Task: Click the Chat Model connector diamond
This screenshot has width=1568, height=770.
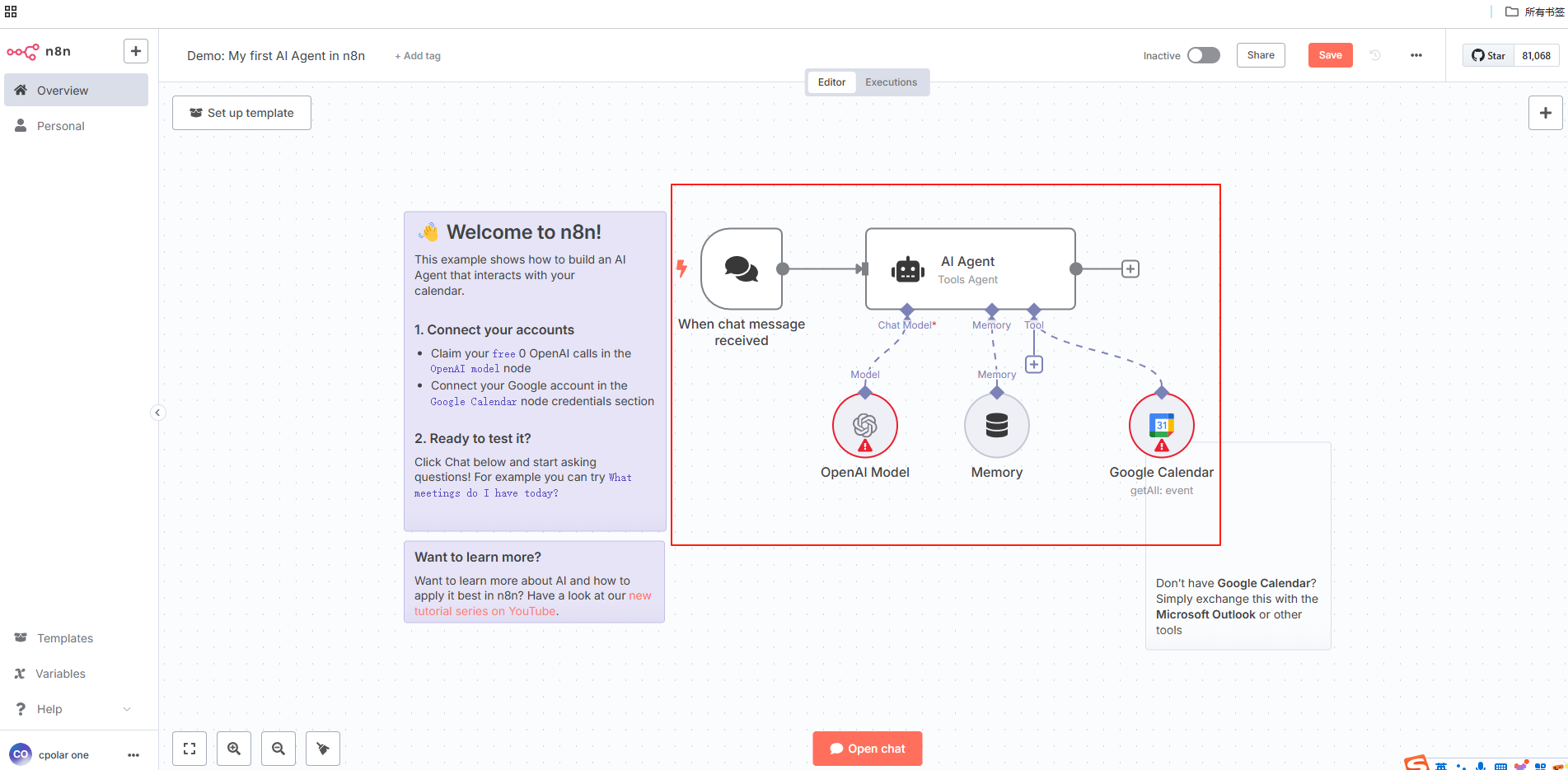Action: click(907, 310)
